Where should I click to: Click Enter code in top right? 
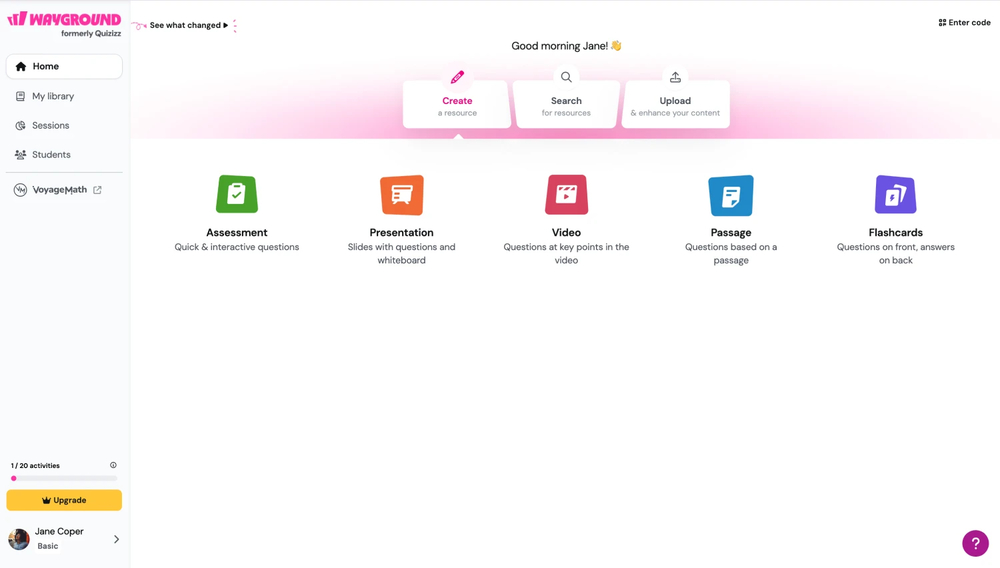pos(964,22)
